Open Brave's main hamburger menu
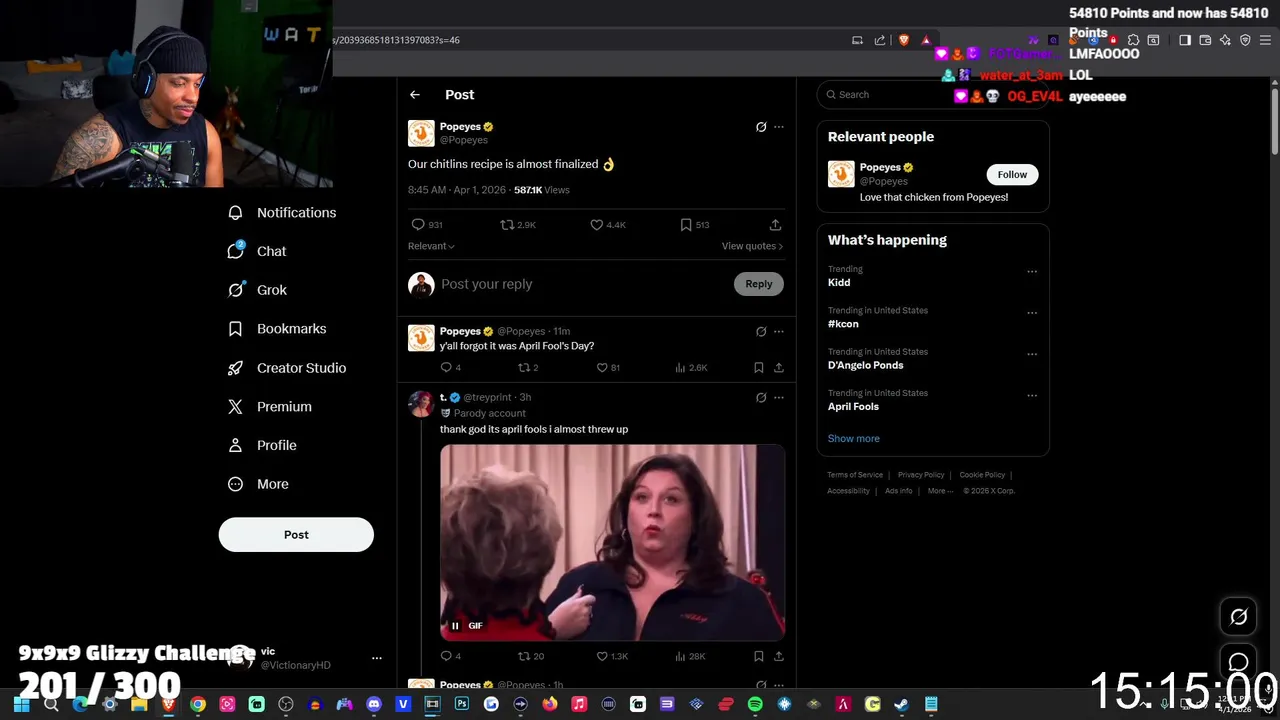 tap(1265, 40)
